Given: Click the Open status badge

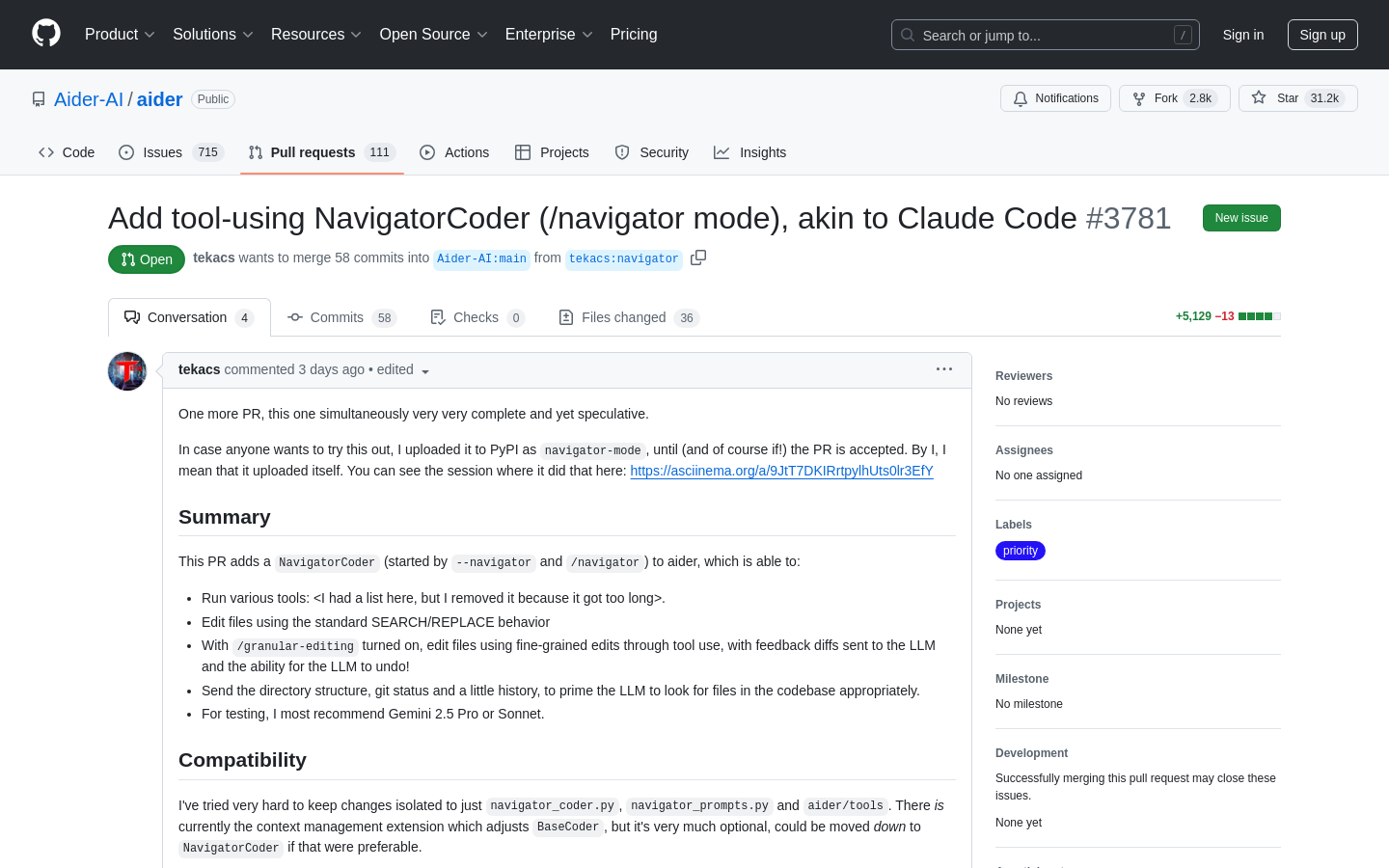Looking at the screenshot, I should coord(147,259).
